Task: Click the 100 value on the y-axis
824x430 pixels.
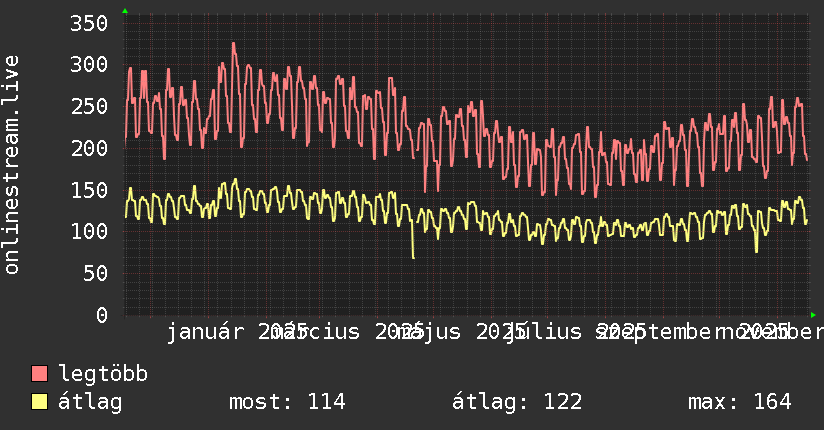Action: pyautogui.click(x=89, y=231)
